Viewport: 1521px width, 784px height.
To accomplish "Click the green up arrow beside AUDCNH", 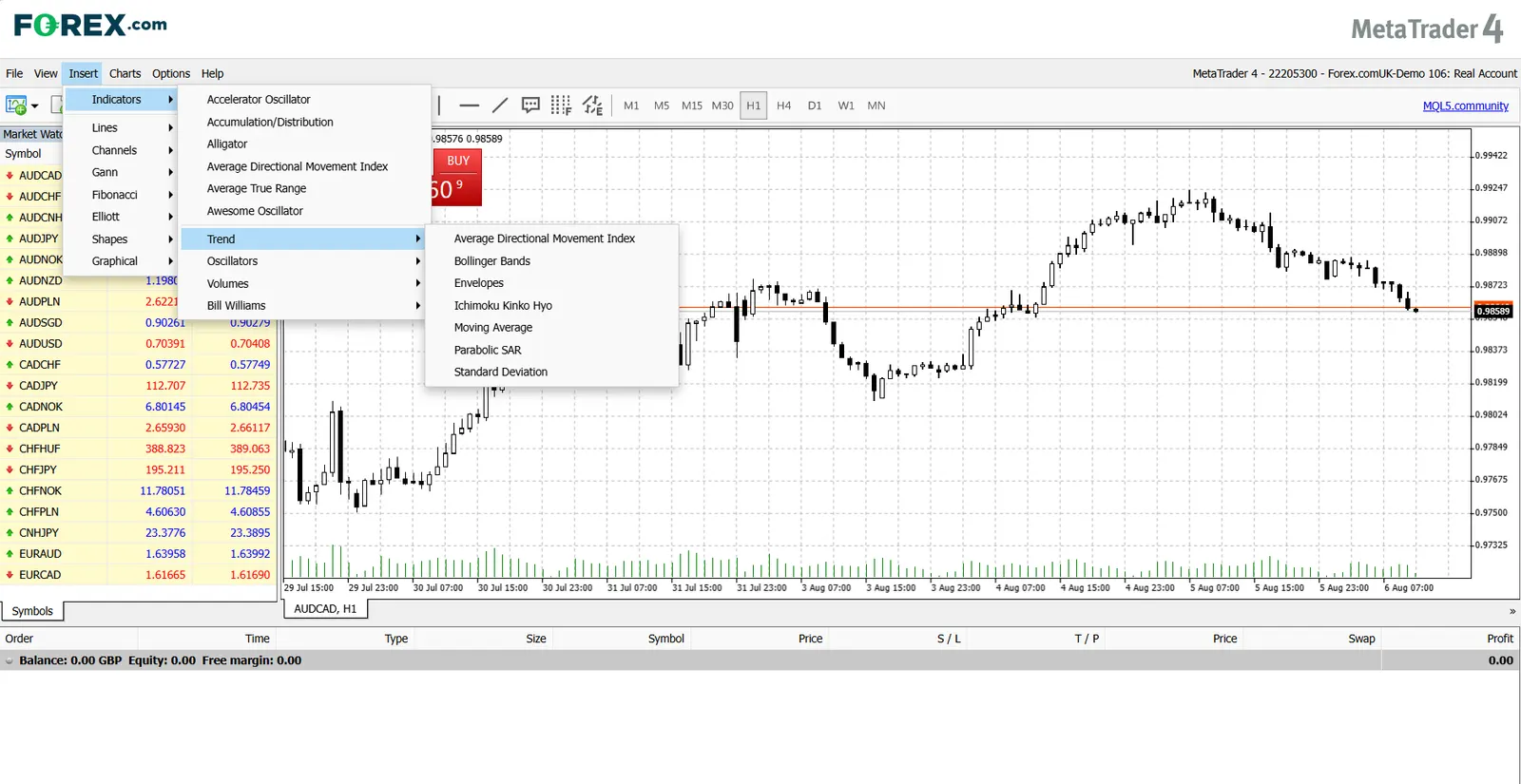I will point(10,218).
